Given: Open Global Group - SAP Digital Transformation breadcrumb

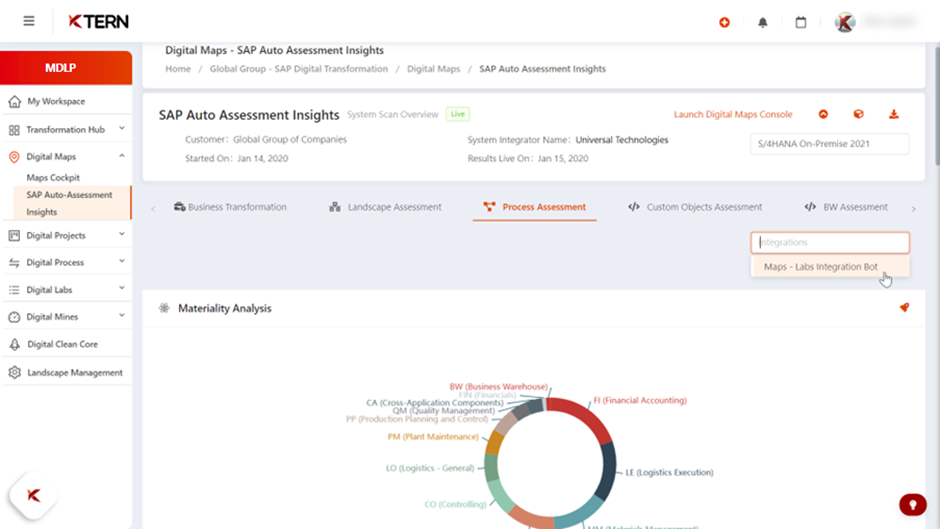Looking at the screenshot, I should pos(299,69).
